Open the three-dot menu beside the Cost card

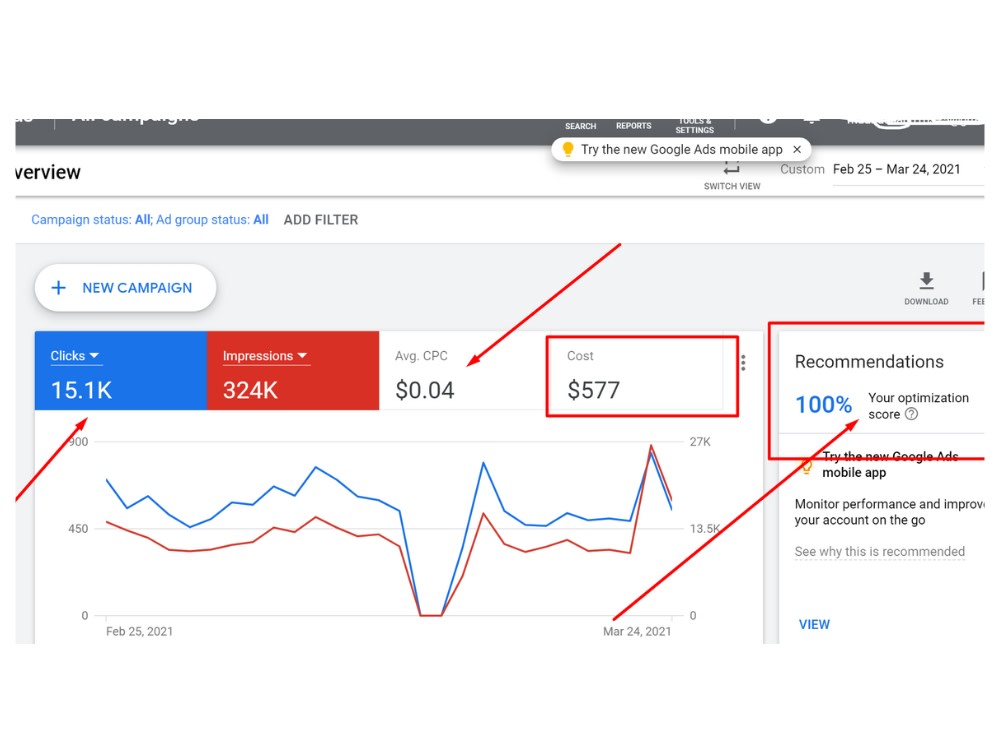pyautogui.click(x=745, y=363)
